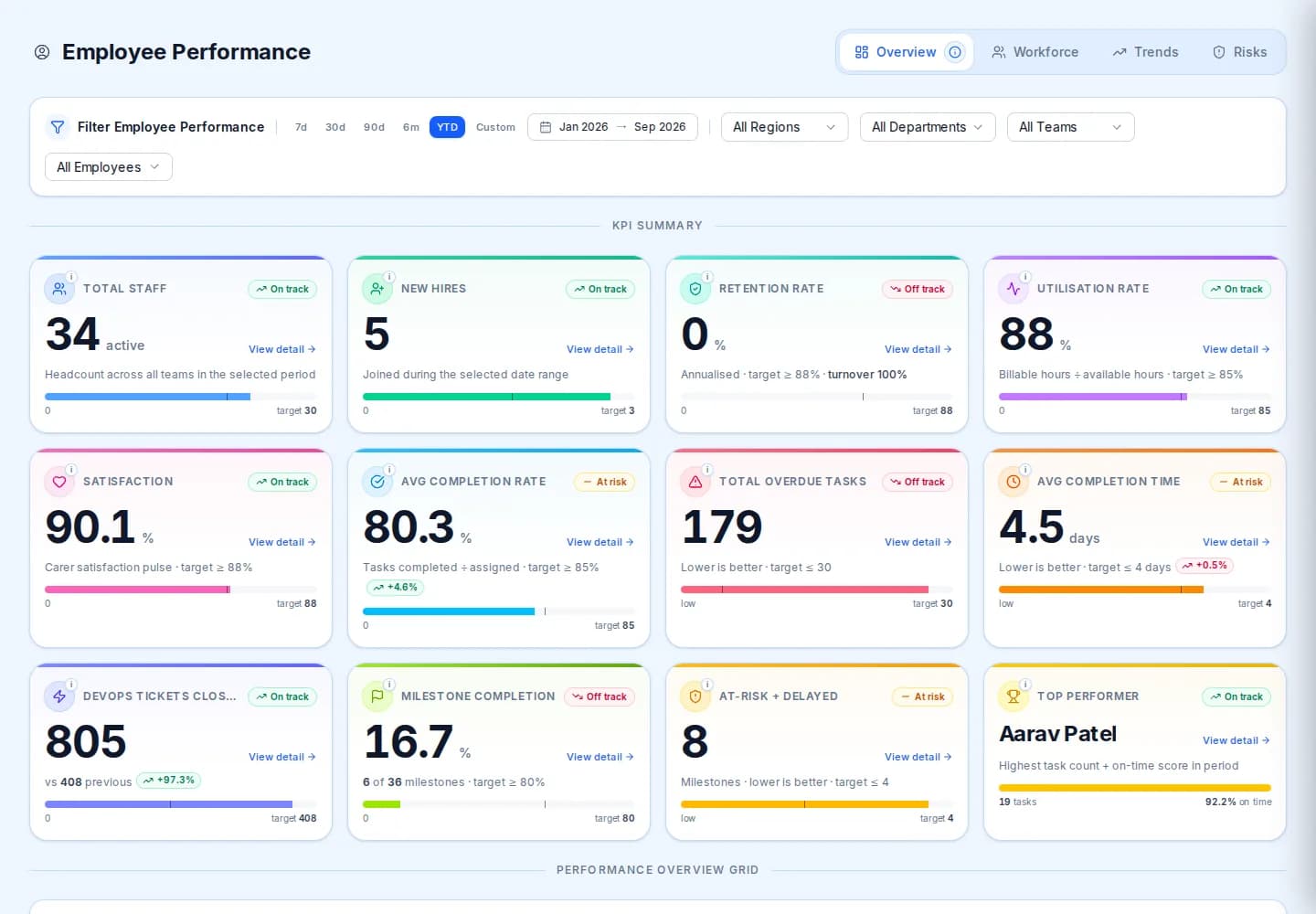Select the YTD time range
Screen dimensions: 1316x914
(447, 127)
